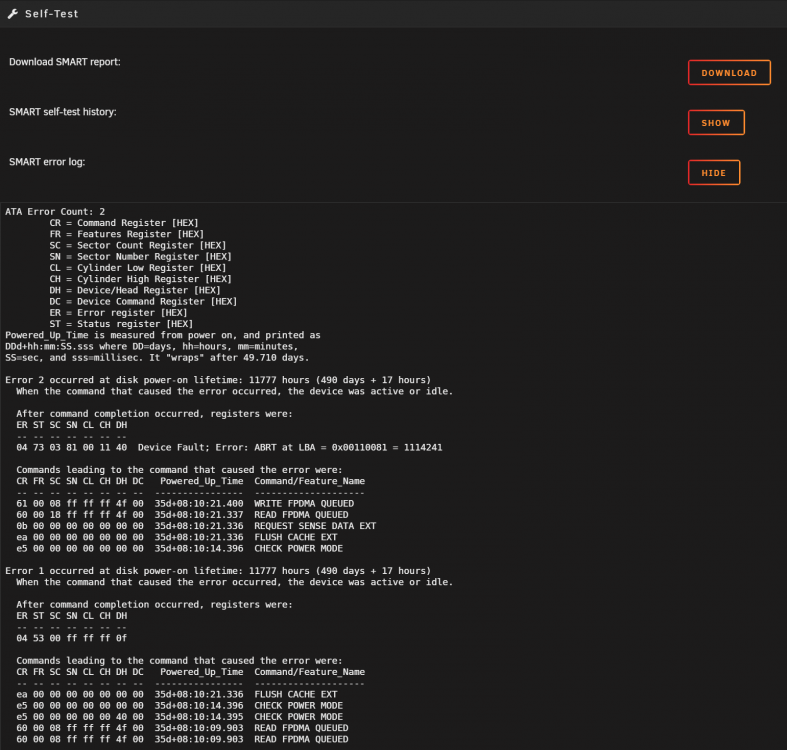The height and width of the screenshot is (750, 787).
Task: Click the 'Download SMART report:' label
Action: [65, 62]
